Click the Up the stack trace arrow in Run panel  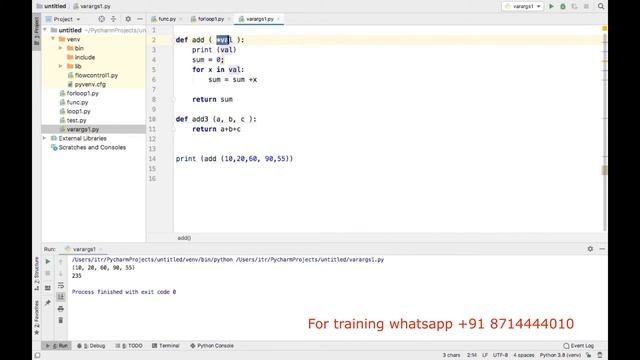pyautogui.click(x=61, y=261)
